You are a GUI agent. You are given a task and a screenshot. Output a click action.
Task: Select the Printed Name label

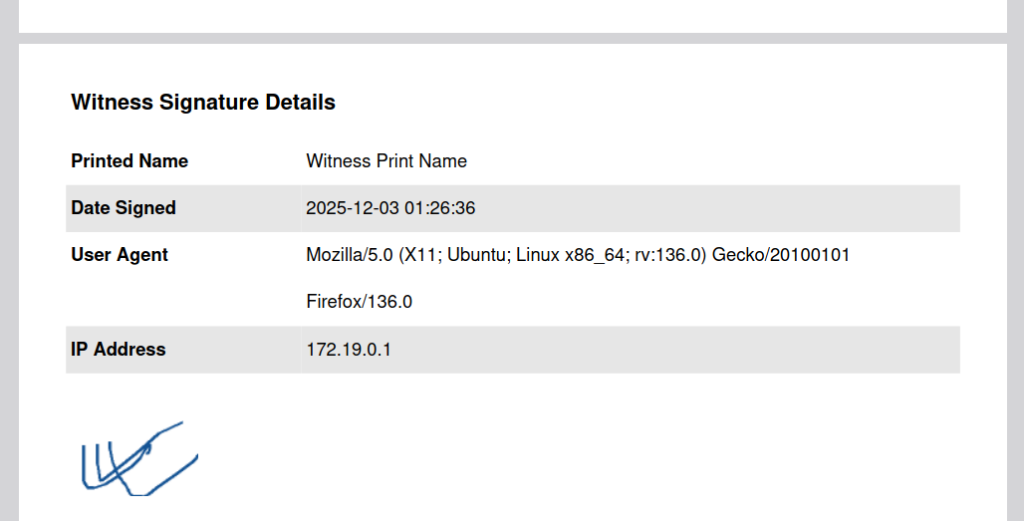tap(129, 161)
